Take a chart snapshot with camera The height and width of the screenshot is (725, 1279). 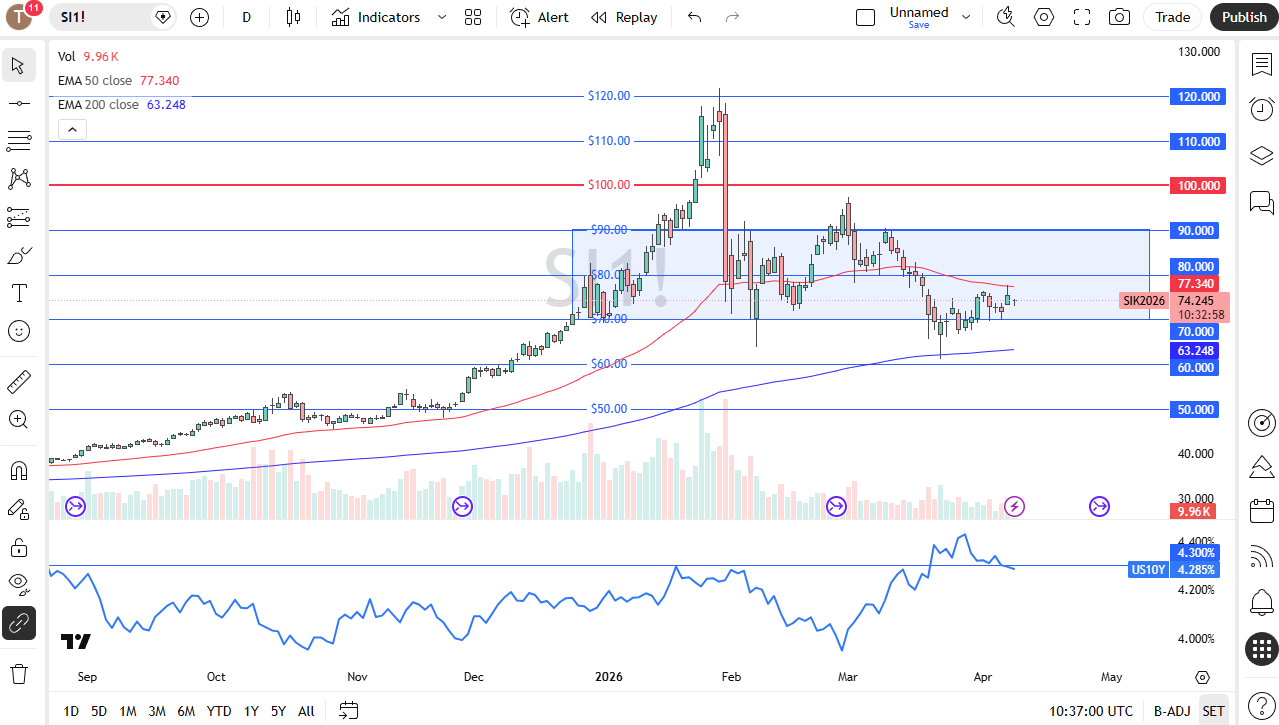tap(1120, 17)
